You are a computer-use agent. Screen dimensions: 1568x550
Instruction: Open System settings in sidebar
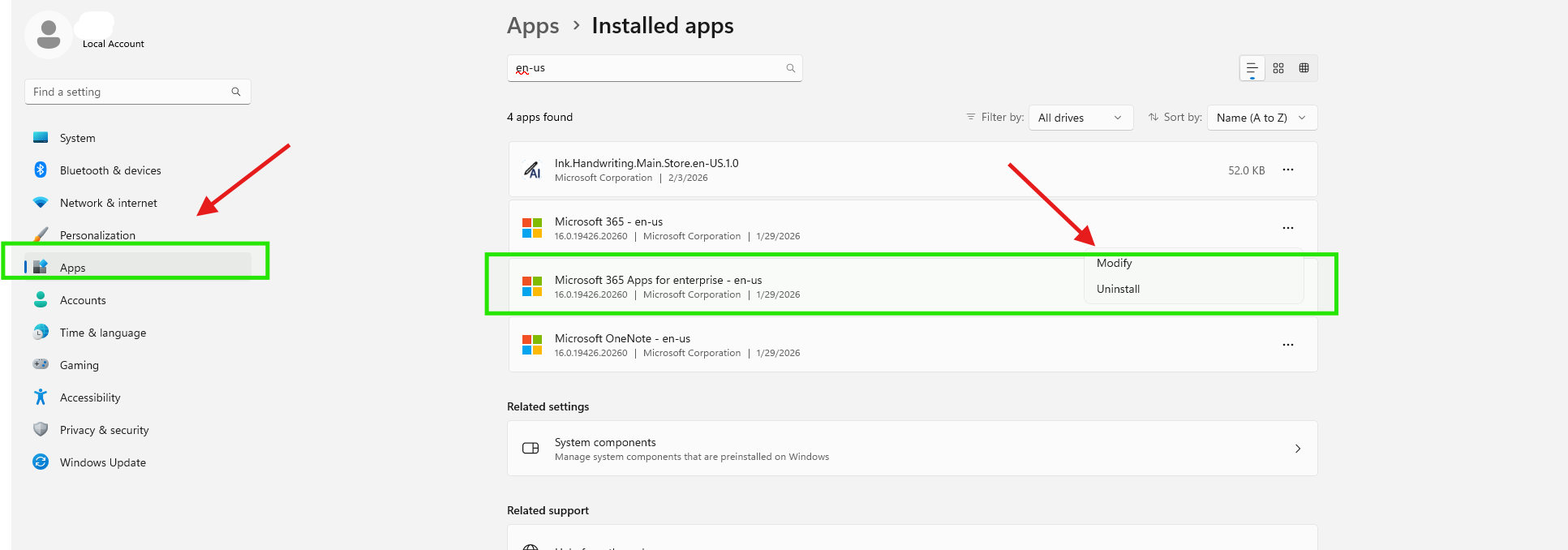pyautogui.click(x=138, y=138)
